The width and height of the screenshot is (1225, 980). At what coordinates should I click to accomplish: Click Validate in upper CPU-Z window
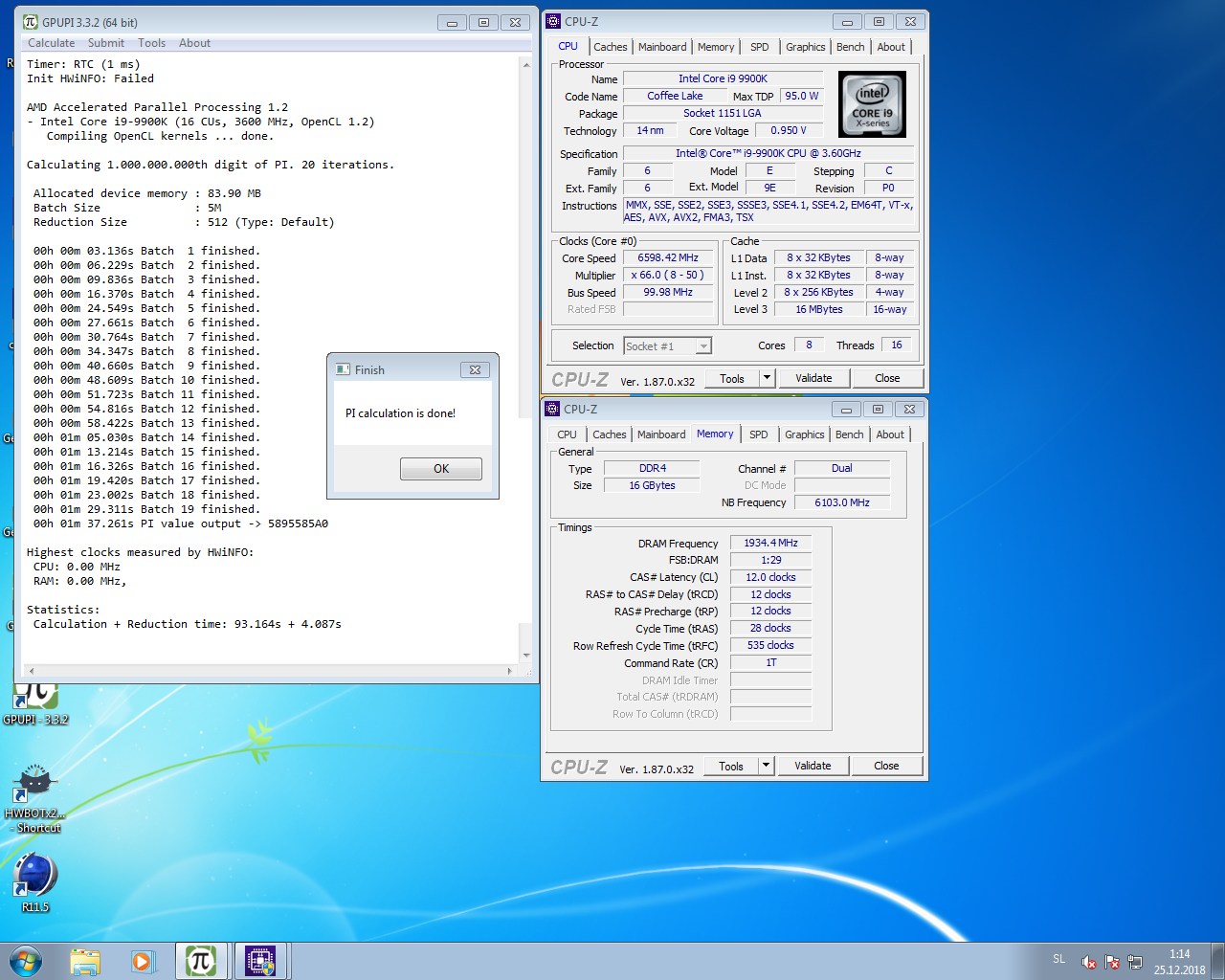[813, 378]
